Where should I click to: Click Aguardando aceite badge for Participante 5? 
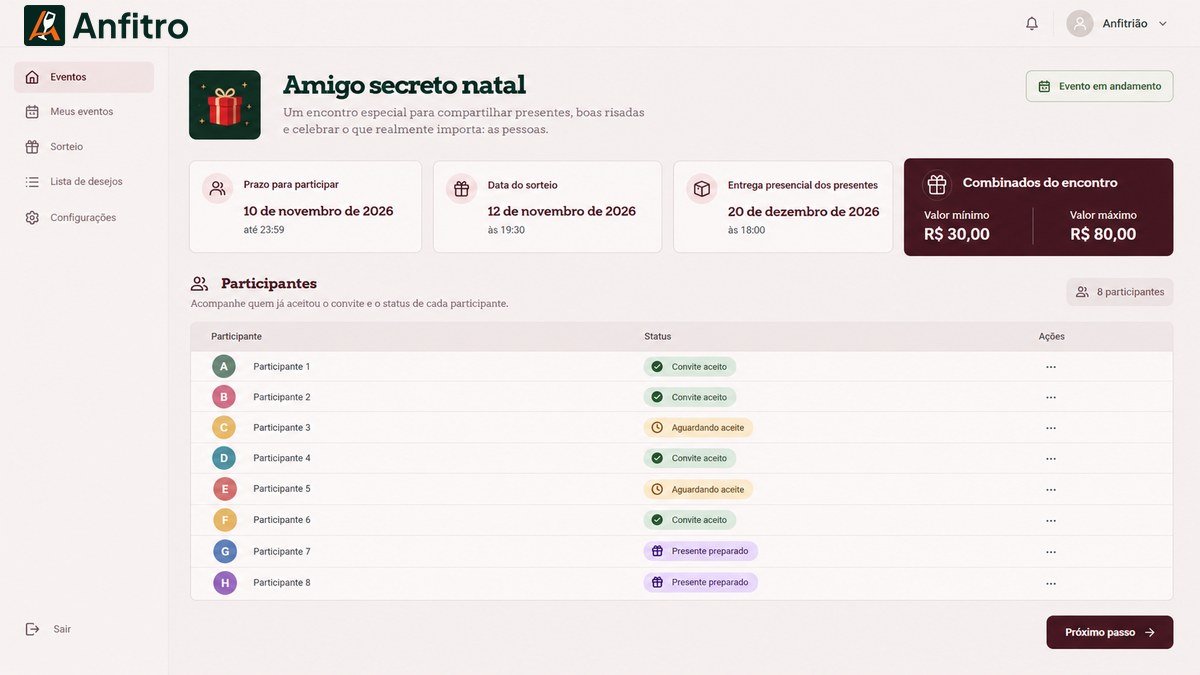pos(698,489)
